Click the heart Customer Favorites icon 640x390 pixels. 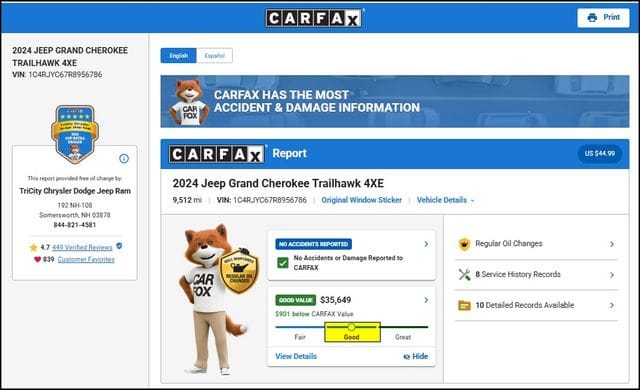tap(37, 259)
